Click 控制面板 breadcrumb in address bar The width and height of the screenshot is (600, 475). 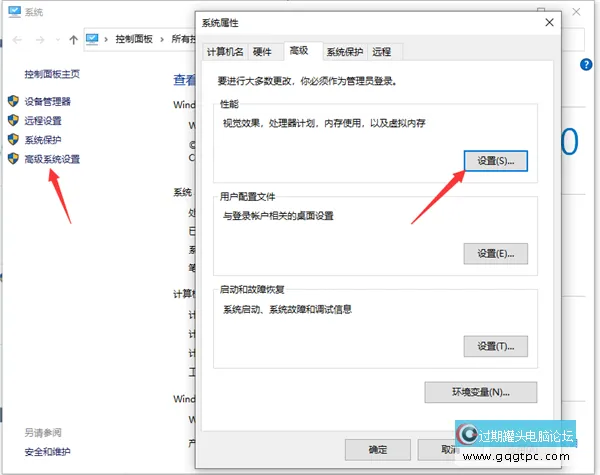134,39
